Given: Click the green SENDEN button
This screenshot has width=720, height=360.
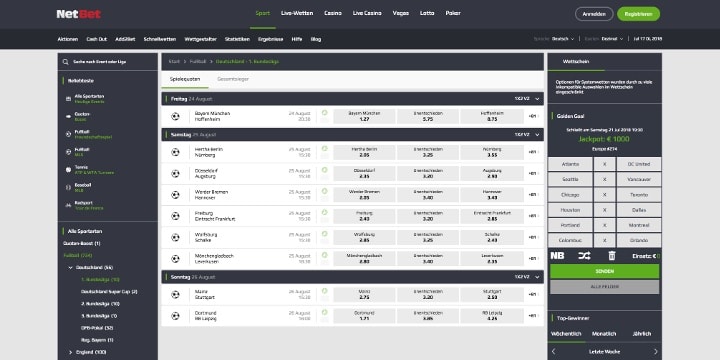Looking at the screenshot, I should click(x=604, y=271).
